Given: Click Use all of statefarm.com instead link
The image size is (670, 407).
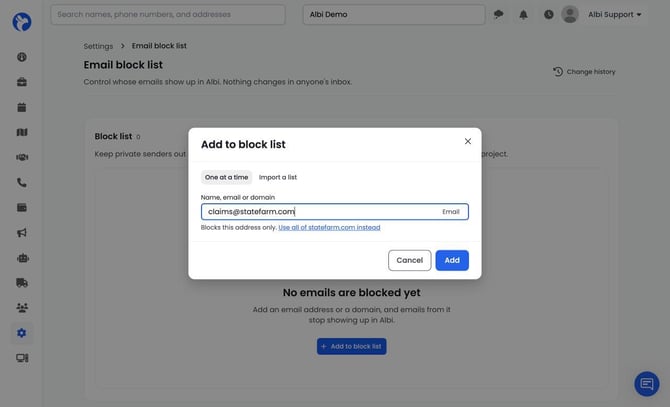Looking at the screenshot, I should click(x=329, y=227).
